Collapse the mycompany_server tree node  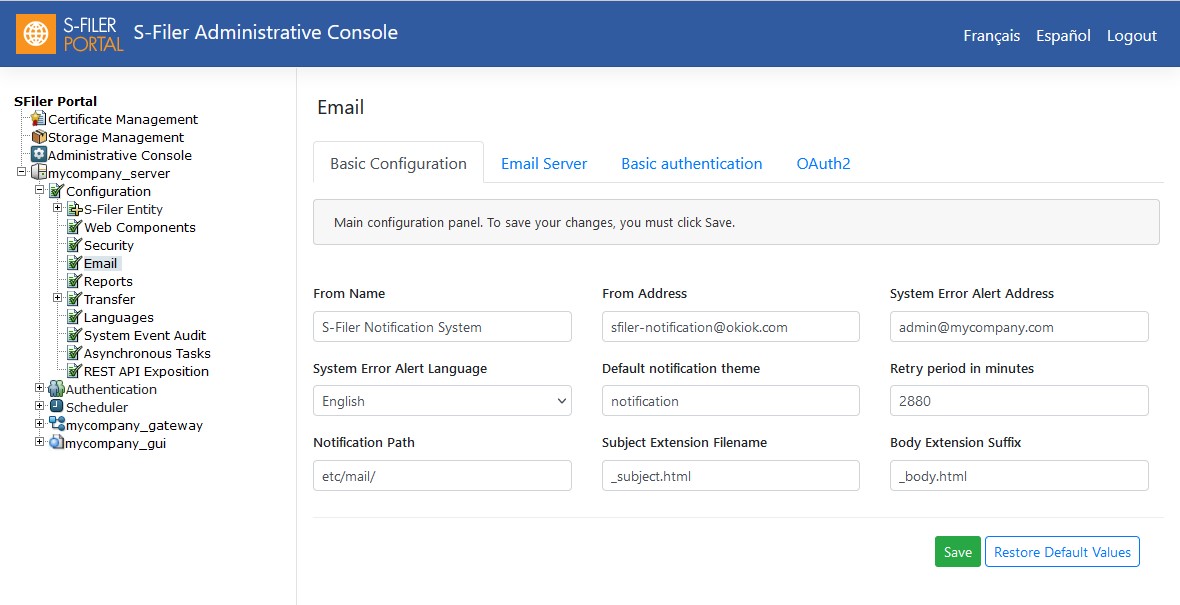pyautogui.click(x=21, y=172)
